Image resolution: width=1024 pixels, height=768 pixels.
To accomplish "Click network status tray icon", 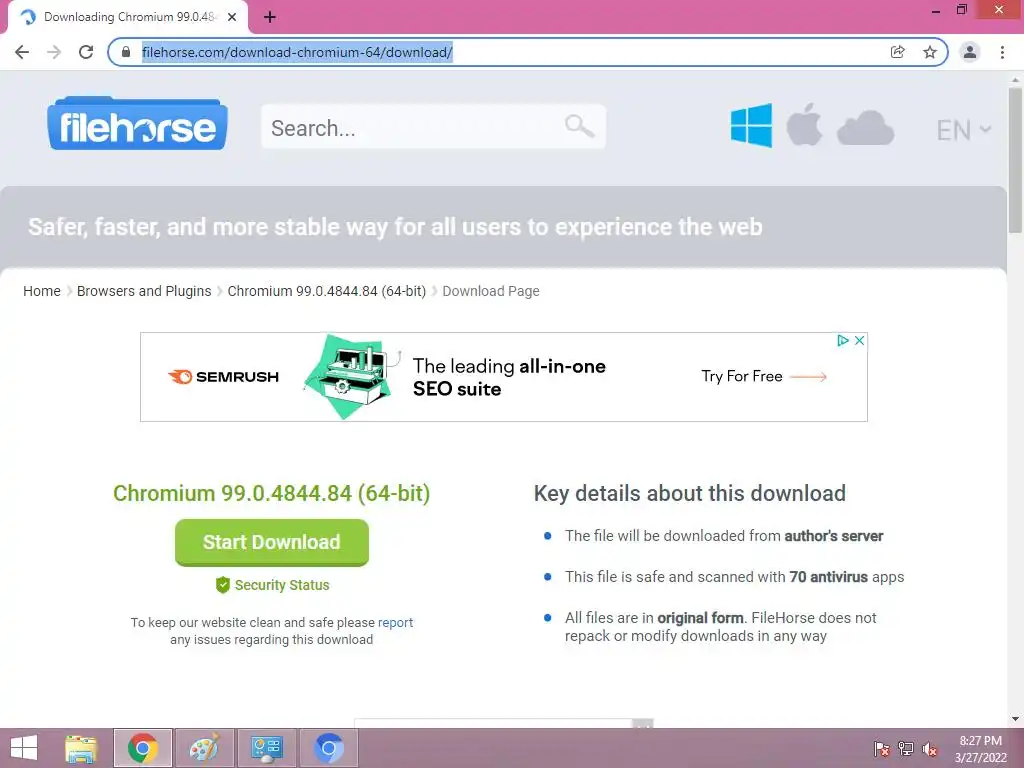I will (x=906, y=749).
